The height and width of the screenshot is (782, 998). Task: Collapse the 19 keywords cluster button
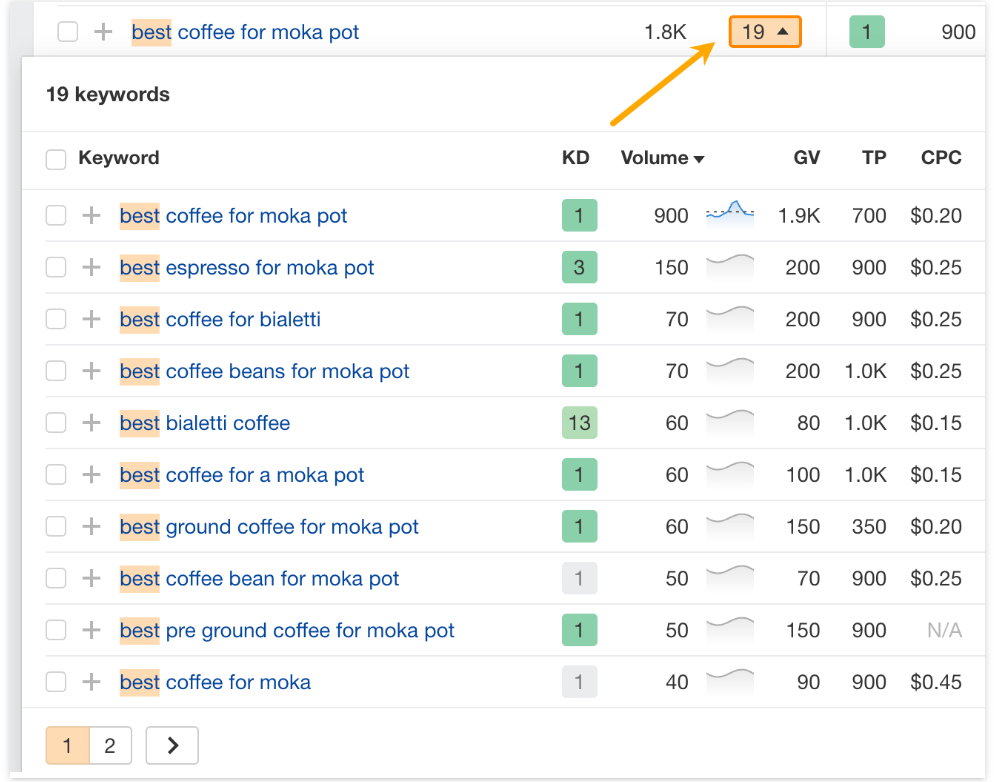(765, 32)
